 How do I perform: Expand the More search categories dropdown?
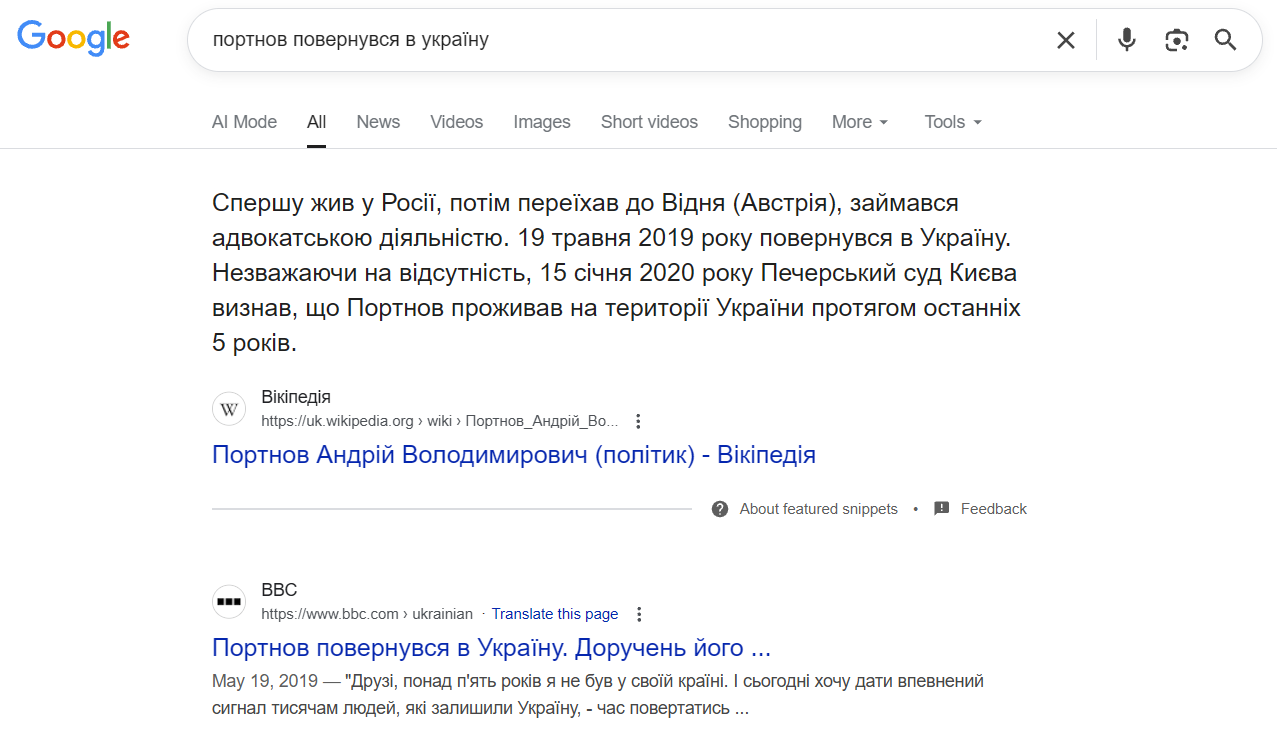pyautogui.click(x=859, y=122)
